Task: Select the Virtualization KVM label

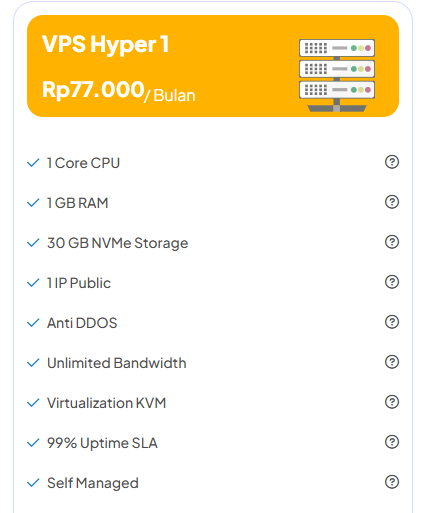Action: pos(106,403)
